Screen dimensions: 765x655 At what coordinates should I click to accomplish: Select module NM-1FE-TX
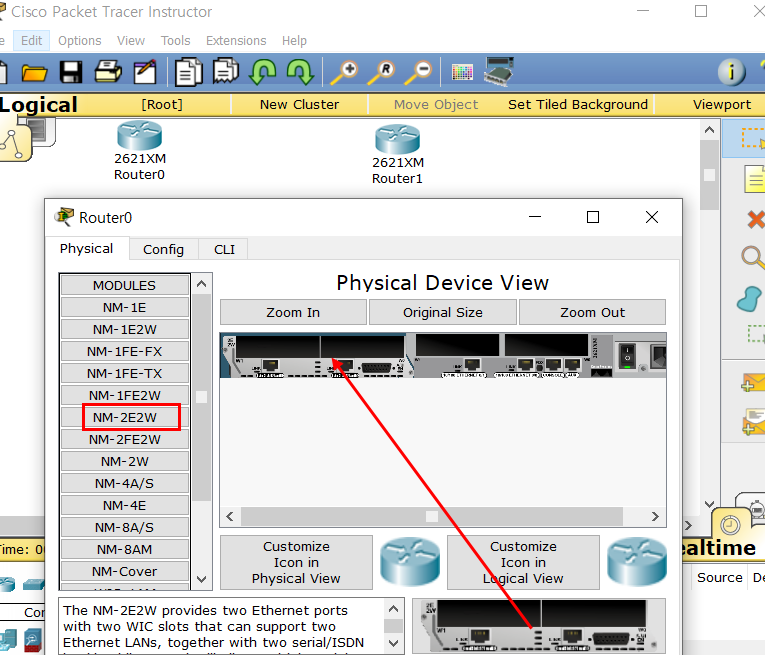124,373
